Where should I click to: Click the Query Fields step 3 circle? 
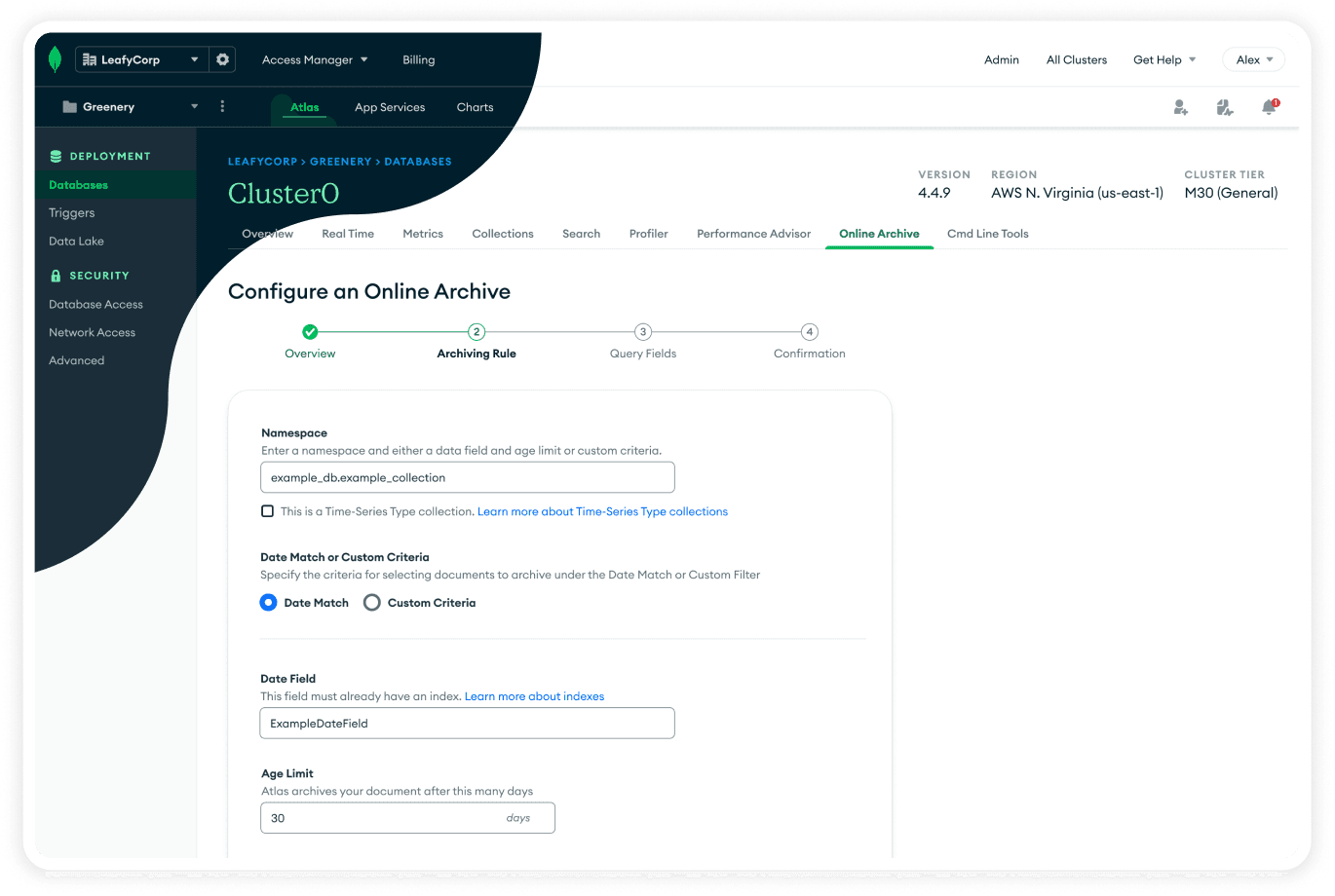pos(643,332)
